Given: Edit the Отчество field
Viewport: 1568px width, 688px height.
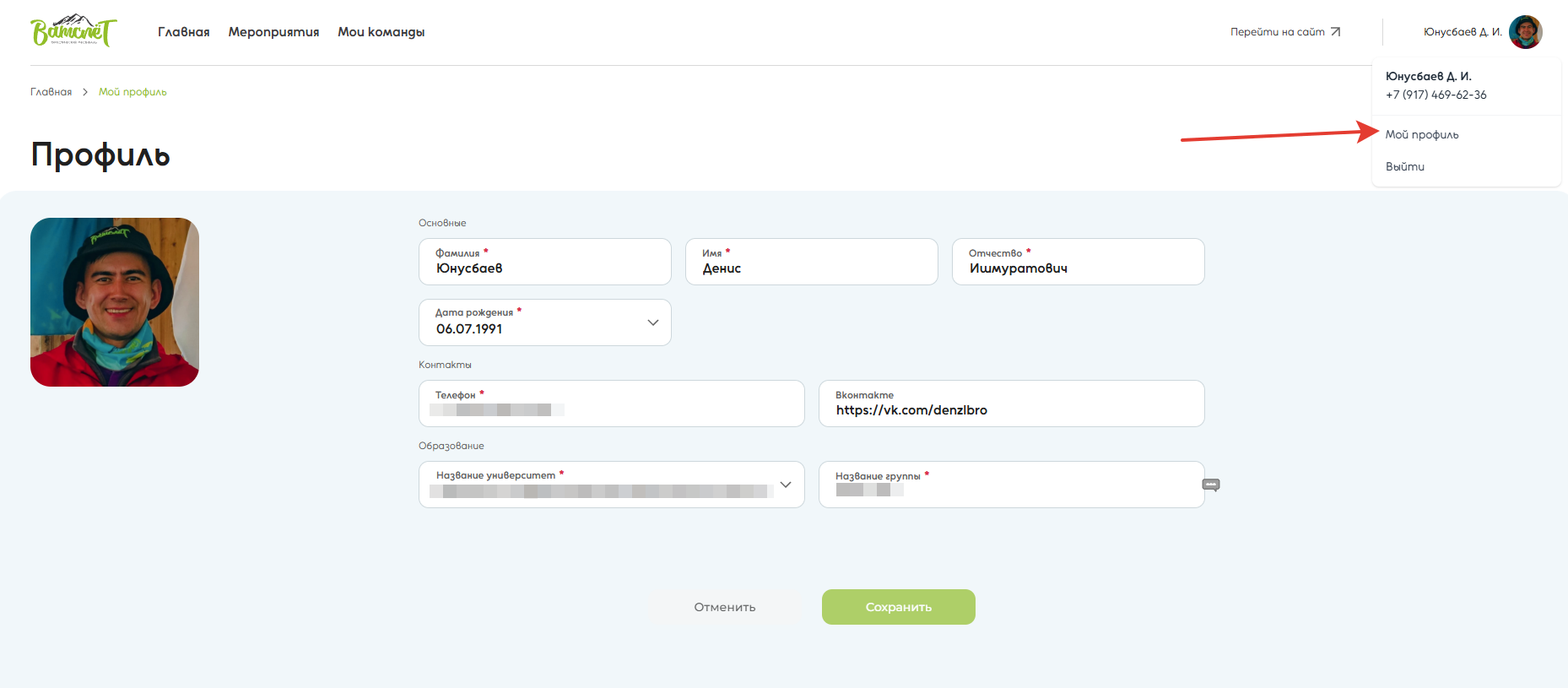Looking at the screenshot, I should pyautogui.click(x=1079, y=262).
